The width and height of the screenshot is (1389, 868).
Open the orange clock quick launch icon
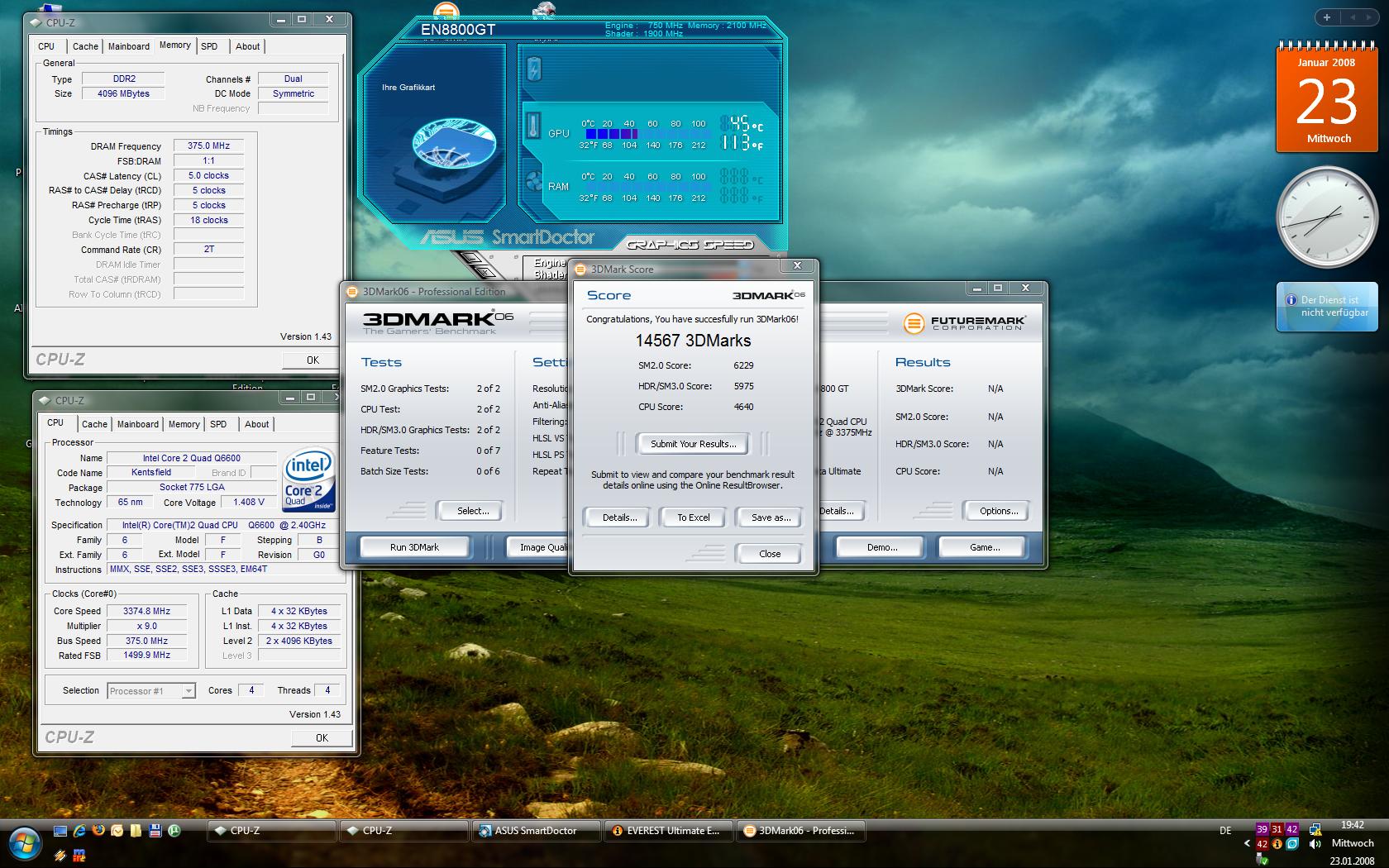pyautogui.click(x=117, y=831)
